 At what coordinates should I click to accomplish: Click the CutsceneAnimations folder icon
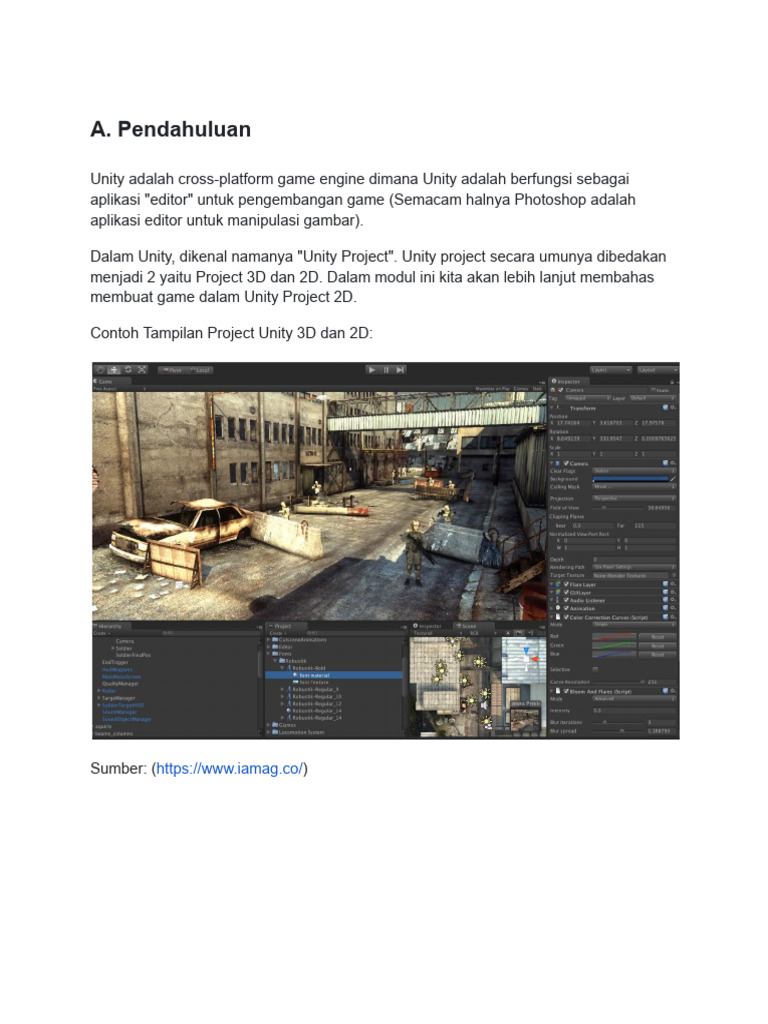coord(275,639)
